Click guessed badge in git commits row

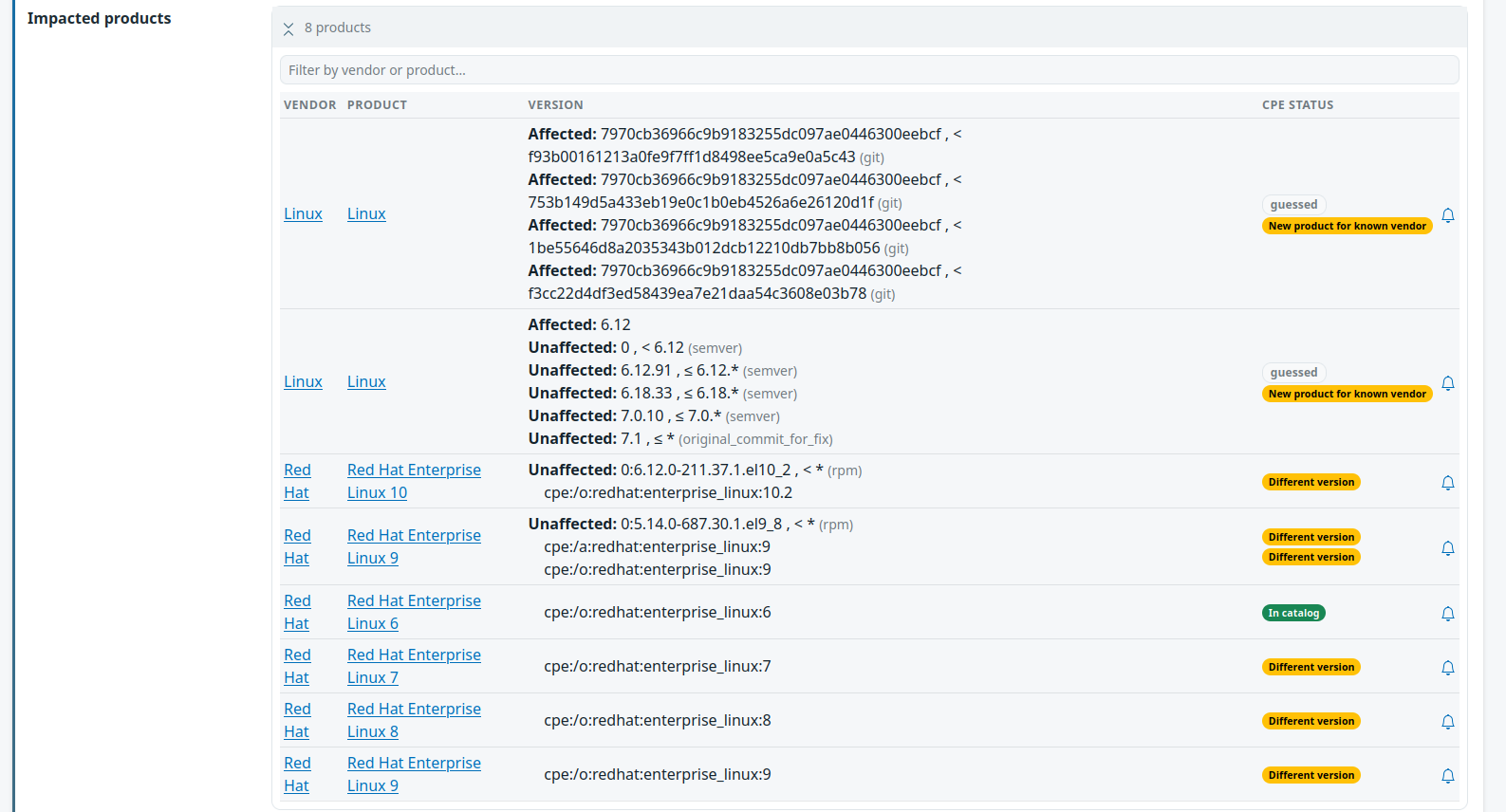click(x=1293, y=205)
